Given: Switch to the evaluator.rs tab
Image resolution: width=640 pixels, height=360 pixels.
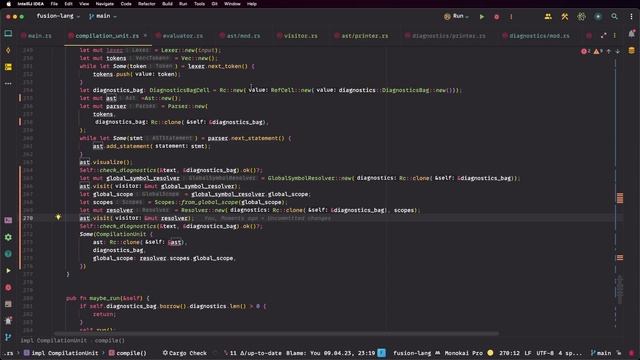Looking at the screenshot, I should [x=179, y=36].
